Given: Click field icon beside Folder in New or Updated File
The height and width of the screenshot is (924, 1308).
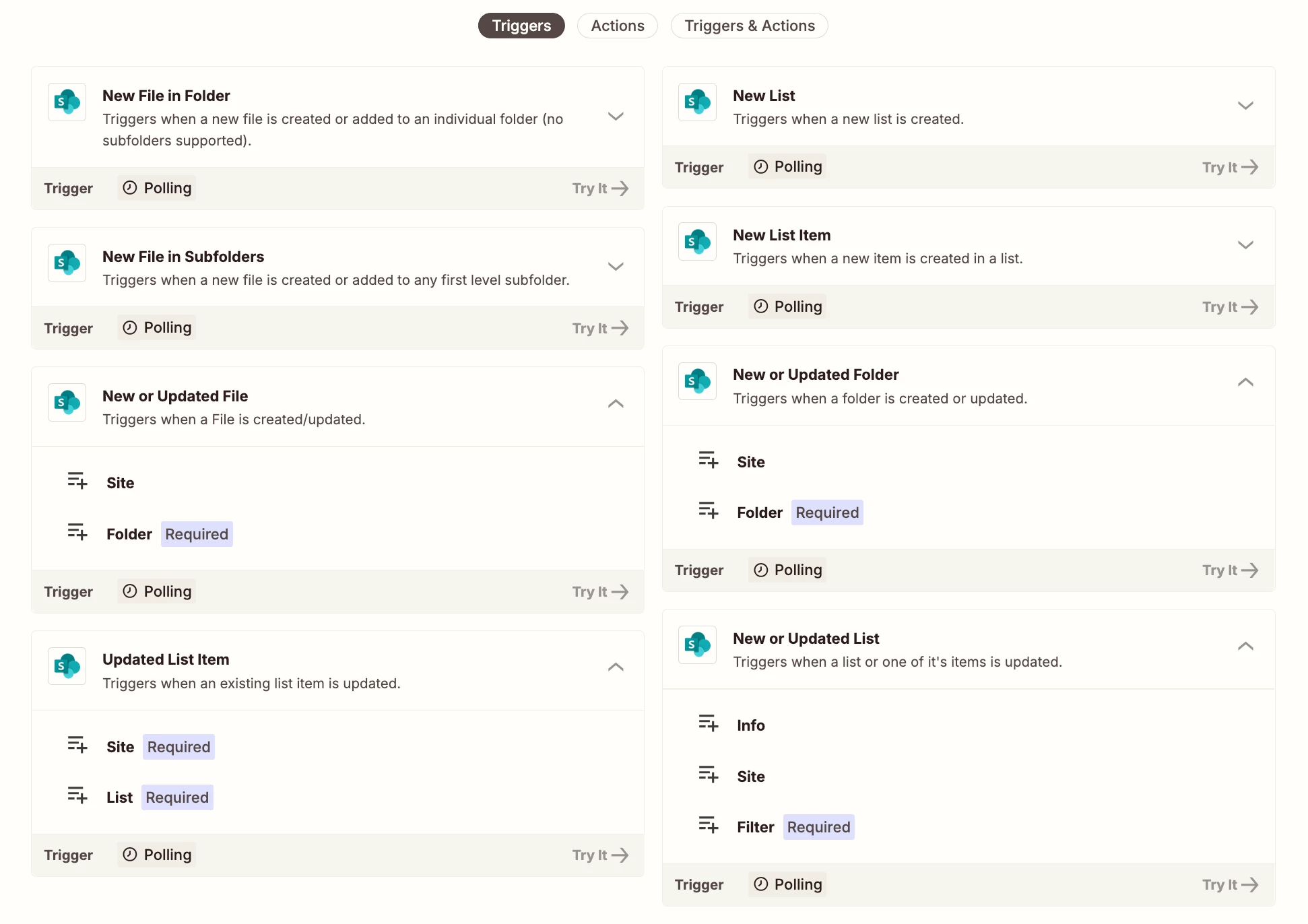Looking at the screenshot, I should pyautogui.click(x=77, y=532).
